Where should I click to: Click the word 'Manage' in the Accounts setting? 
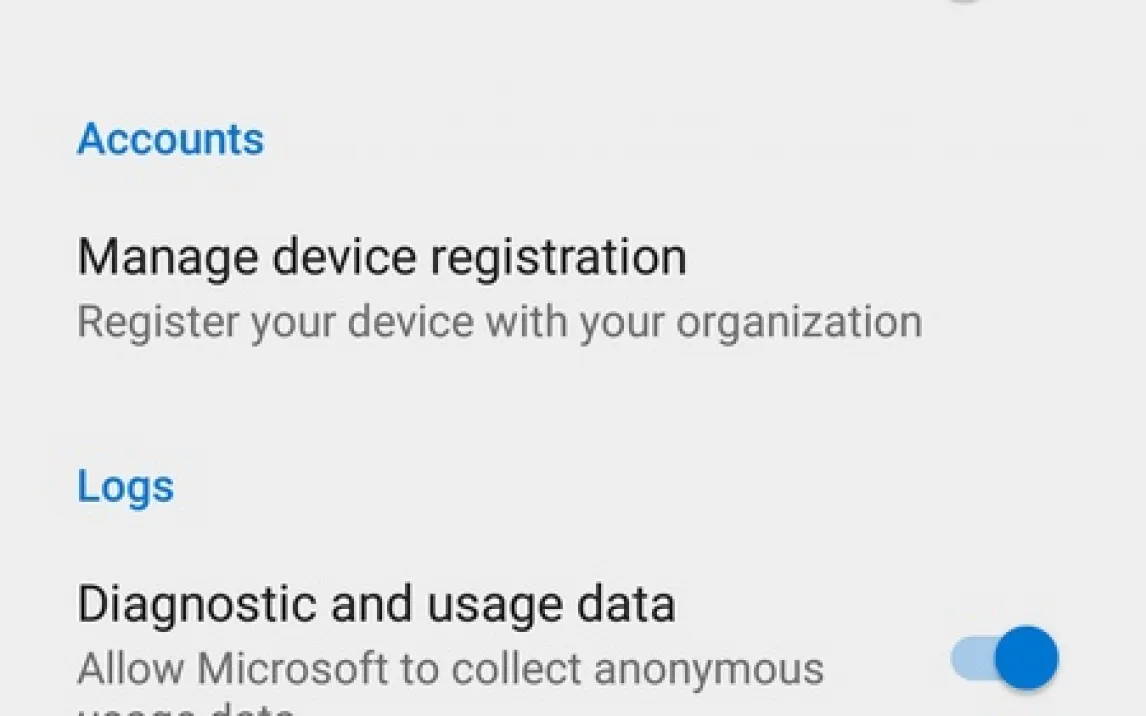(x=167, y=257)
